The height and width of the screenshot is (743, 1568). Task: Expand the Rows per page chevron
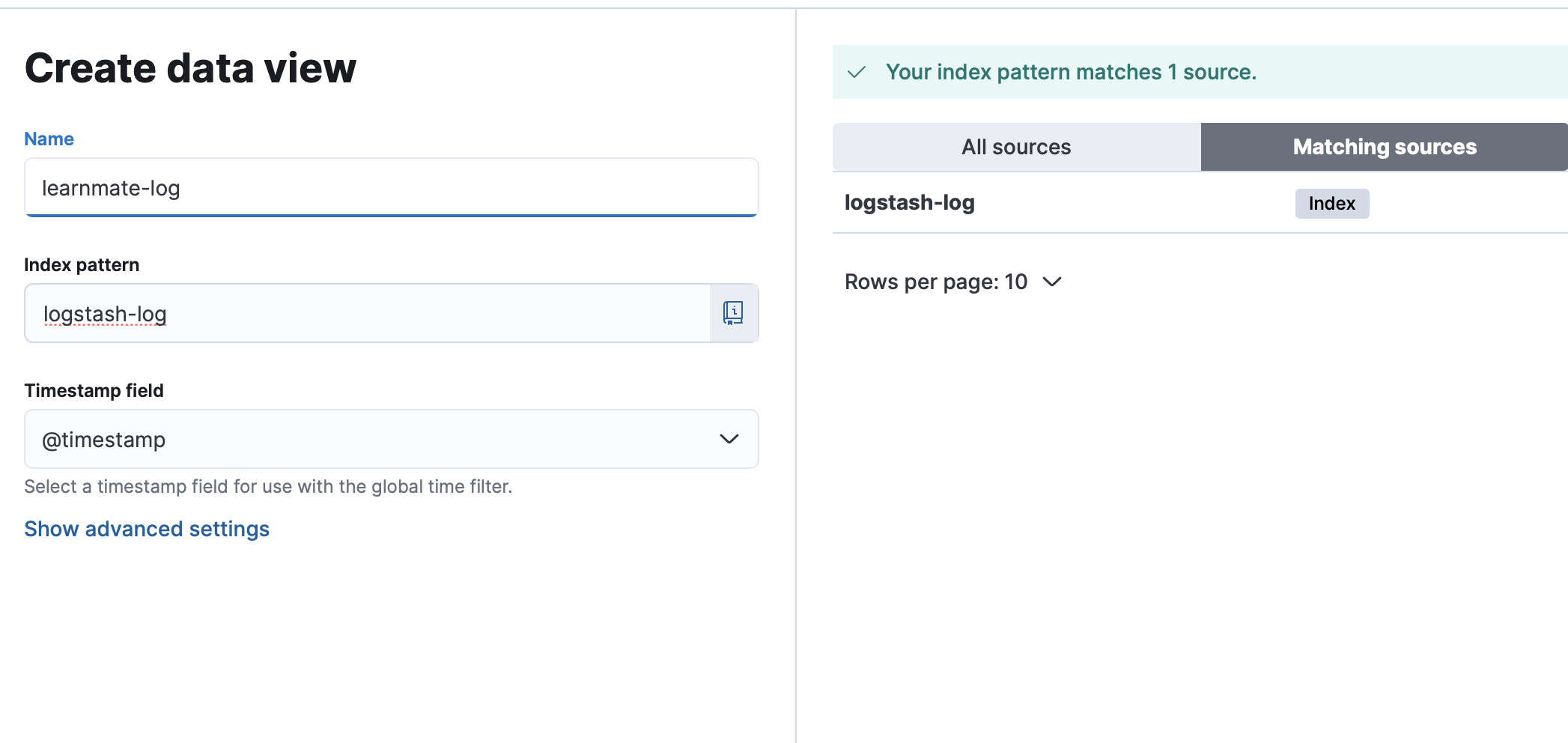click(1052, 282)
